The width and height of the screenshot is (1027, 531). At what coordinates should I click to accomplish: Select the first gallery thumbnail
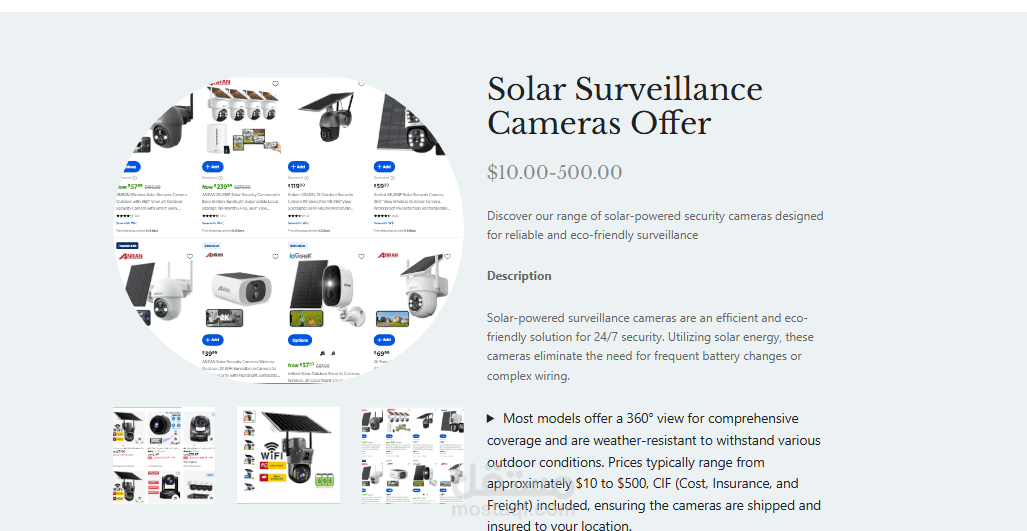(164, 455)
